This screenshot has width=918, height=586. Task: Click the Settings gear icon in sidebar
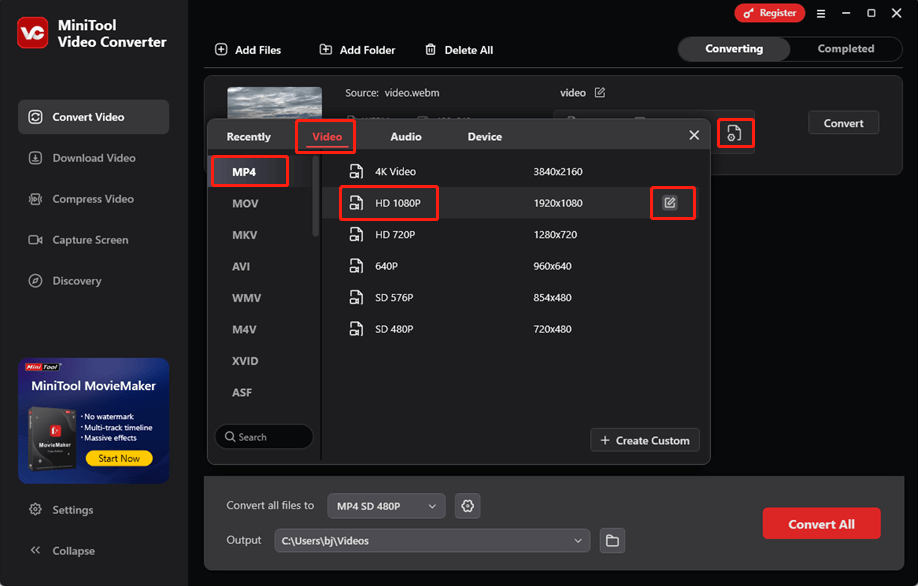[x=35, y=509]
